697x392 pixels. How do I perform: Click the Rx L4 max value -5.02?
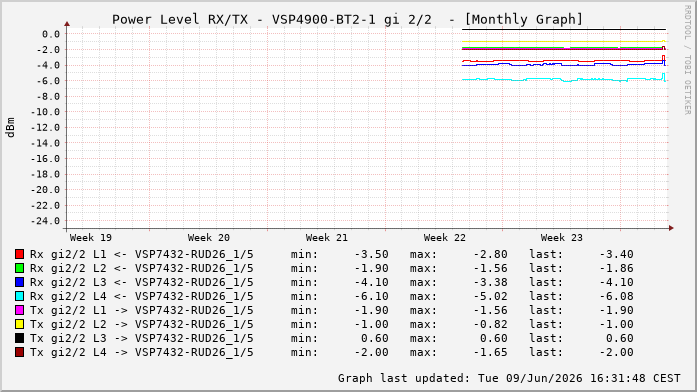pyautogui.click(x=490, y=296)
